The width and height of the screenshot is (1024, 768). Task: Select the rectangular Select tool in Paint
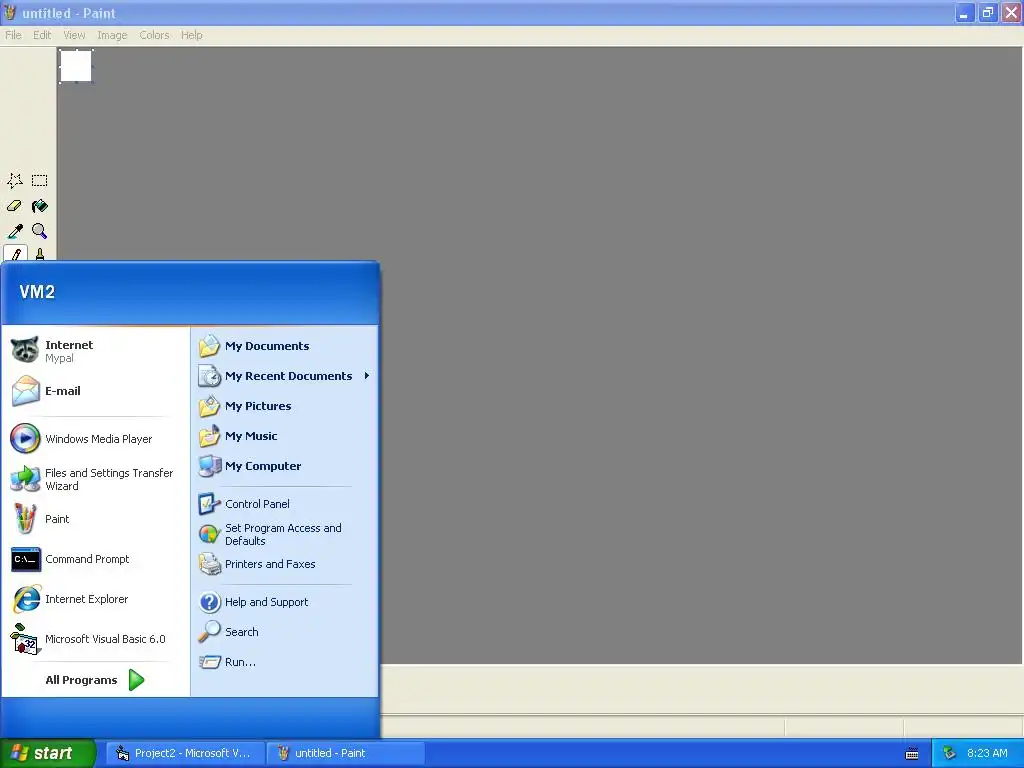click(x=39, y=181)
